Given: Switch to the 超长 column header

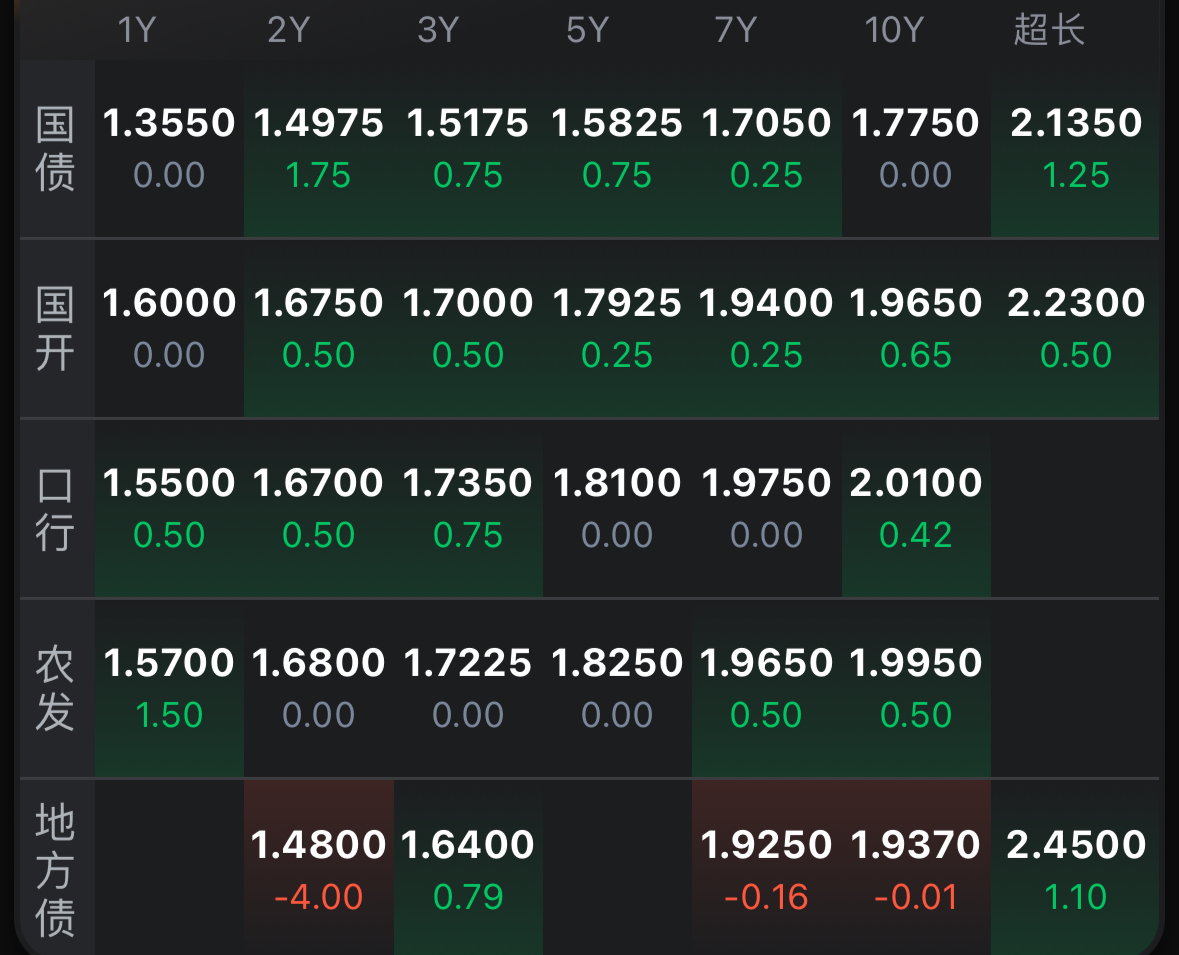Looking at the screenshot, I should tap(1049, 30).
